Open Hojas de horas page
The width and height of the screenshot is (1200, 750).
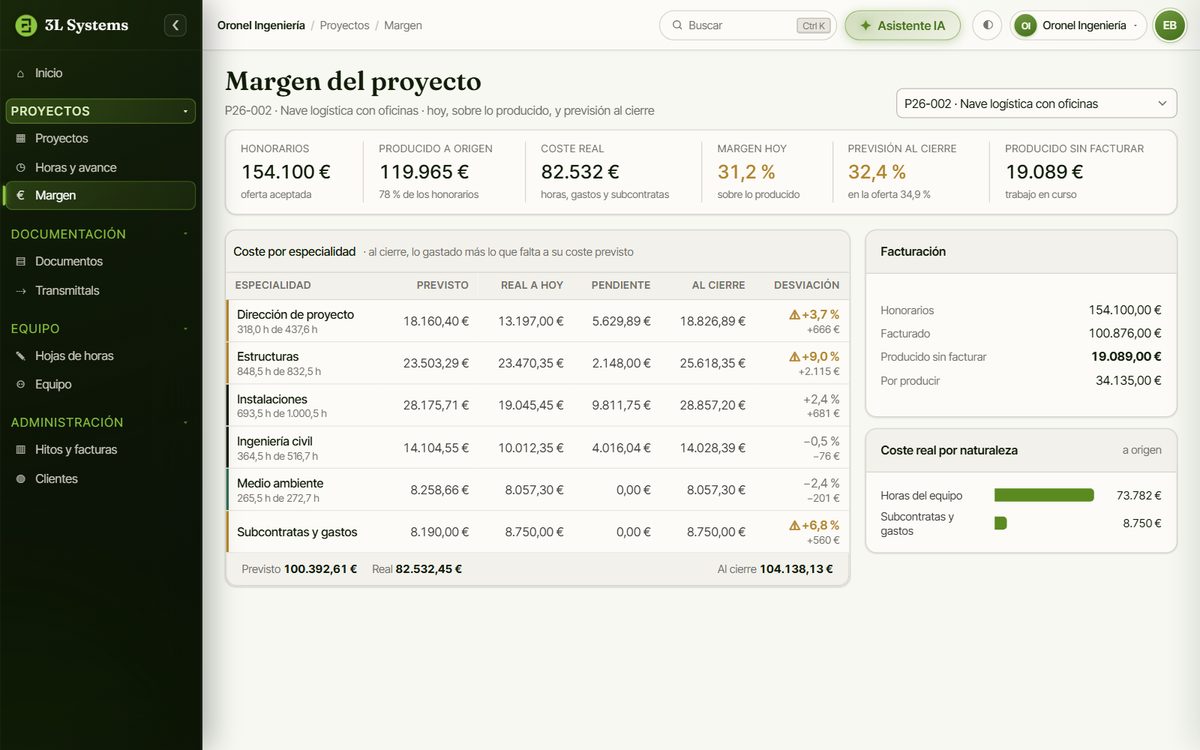coord(101,355)
